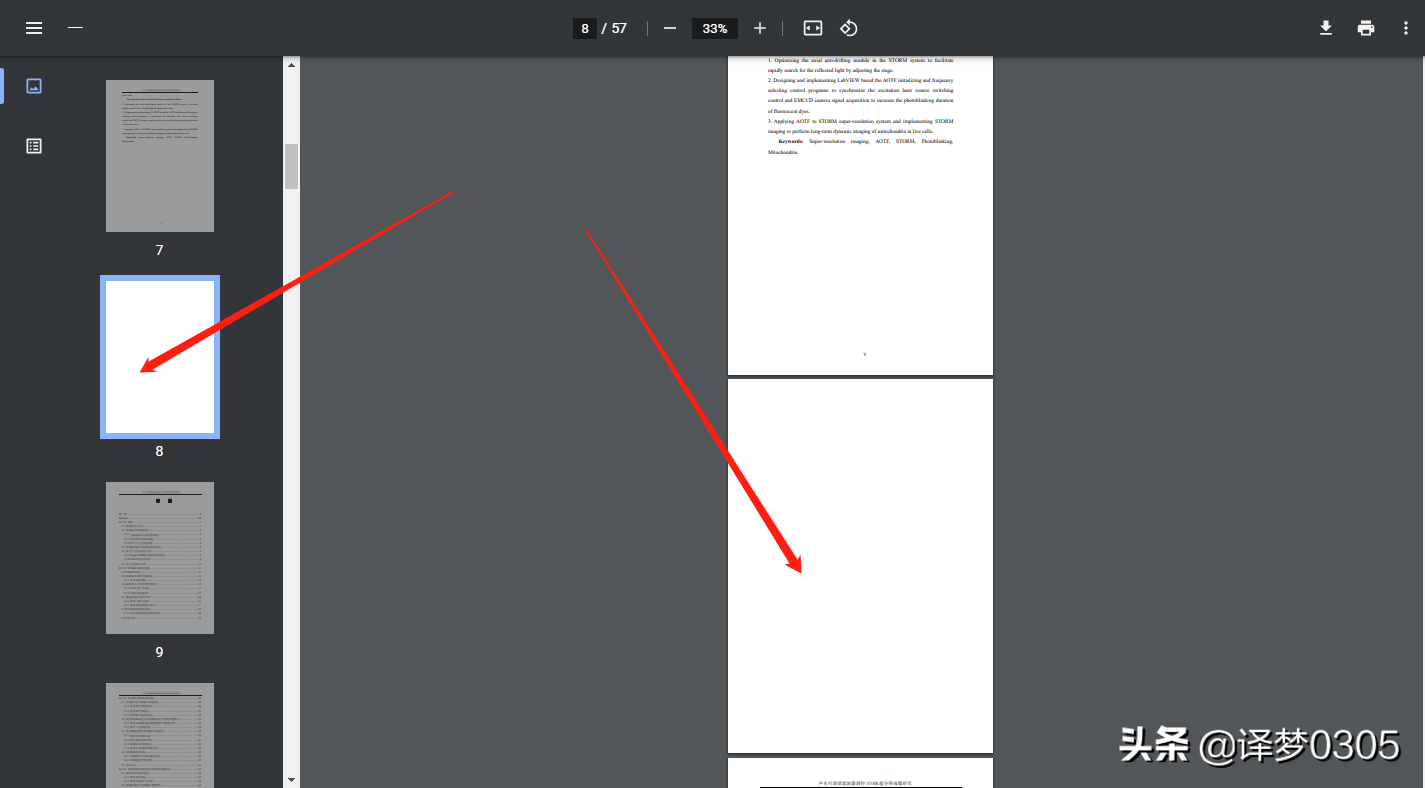Toggle the sidebar with hamburger menu icon

click(x=34, y=28)
